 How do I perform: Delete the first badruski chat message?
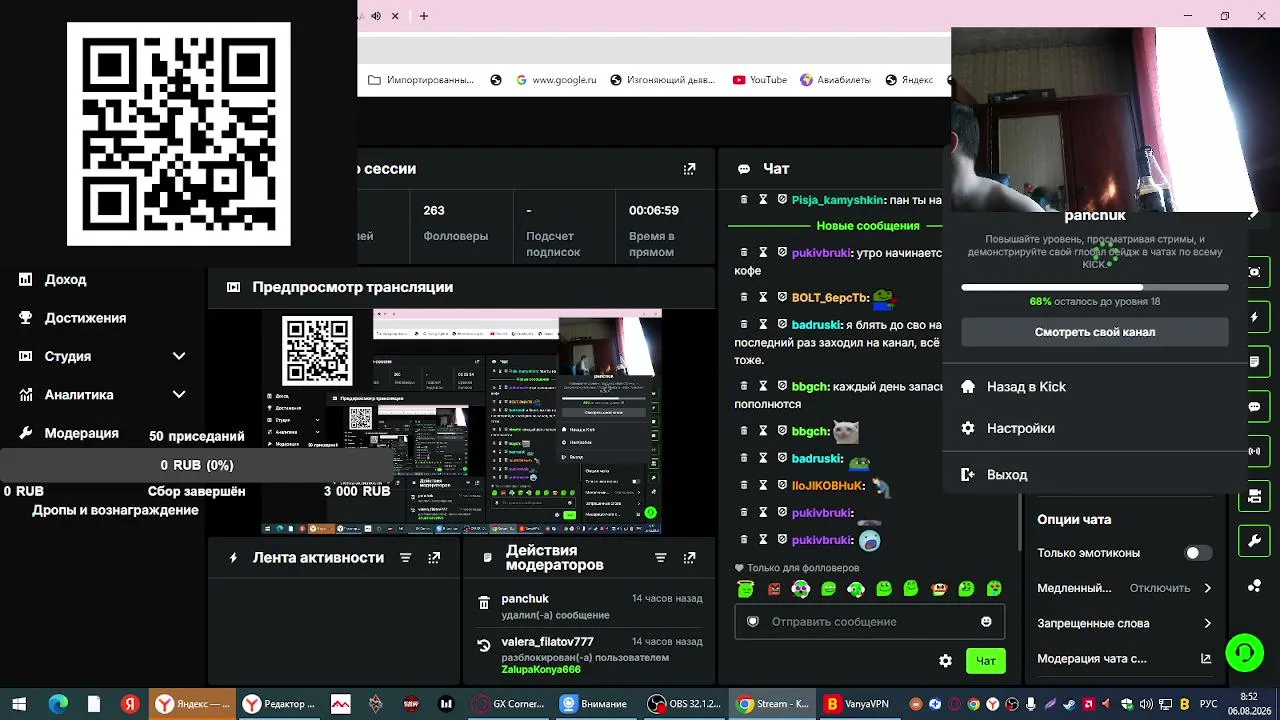(744, 324)
